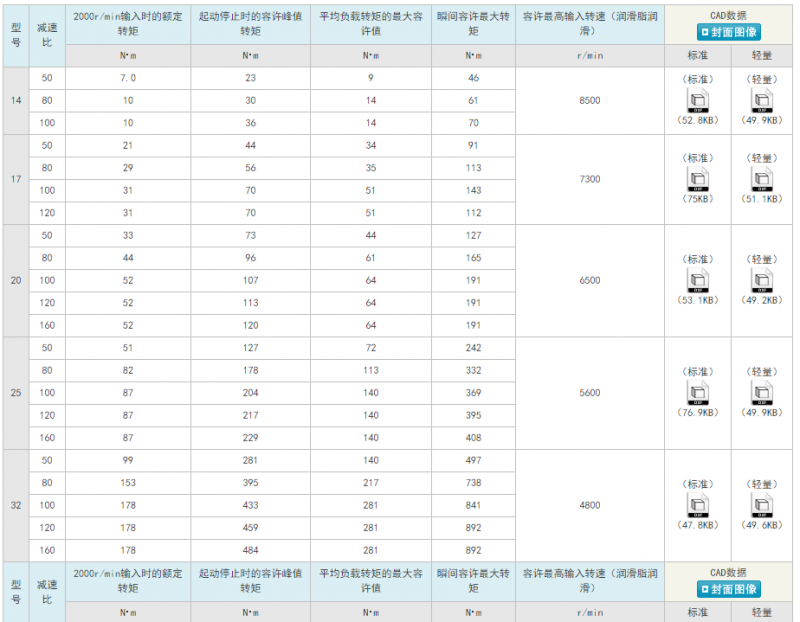Viewport: 800px width, 622px height.
Task: Click top 2000r/min输入时的额定转矩 header
Action: pos(128,24)
